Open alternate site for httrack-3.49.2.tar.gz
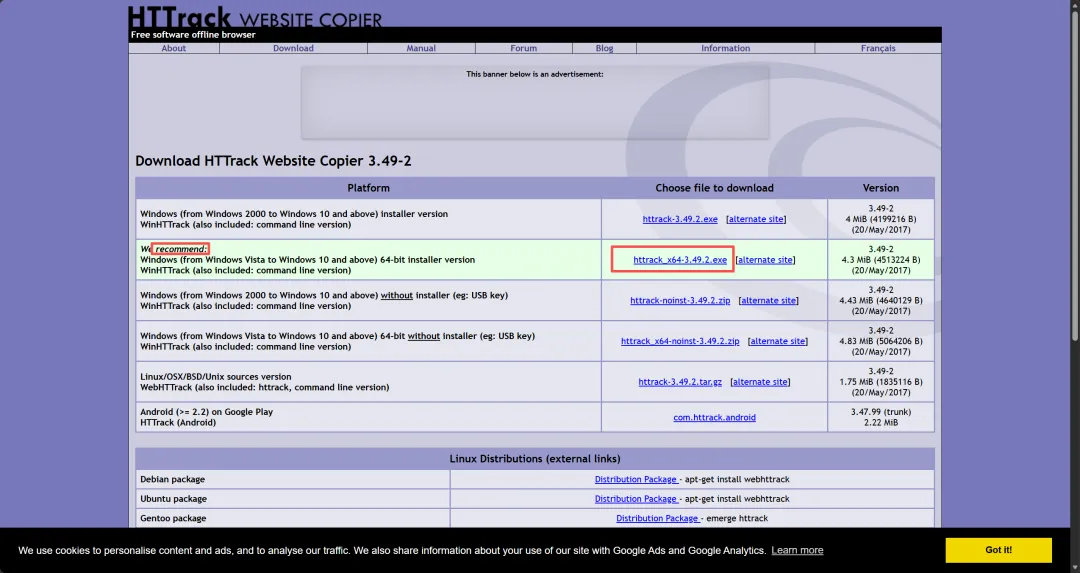 (760, 382)
